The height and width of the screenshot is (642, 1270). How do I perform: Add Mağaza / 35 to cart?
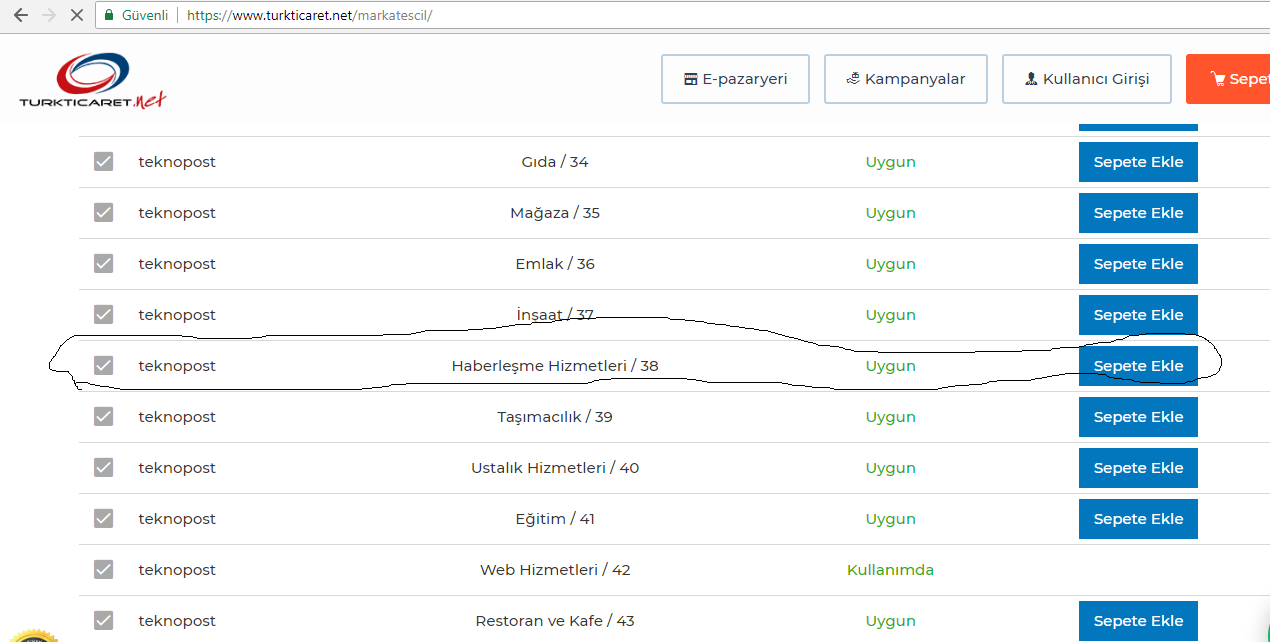(x=1138, y=213)
